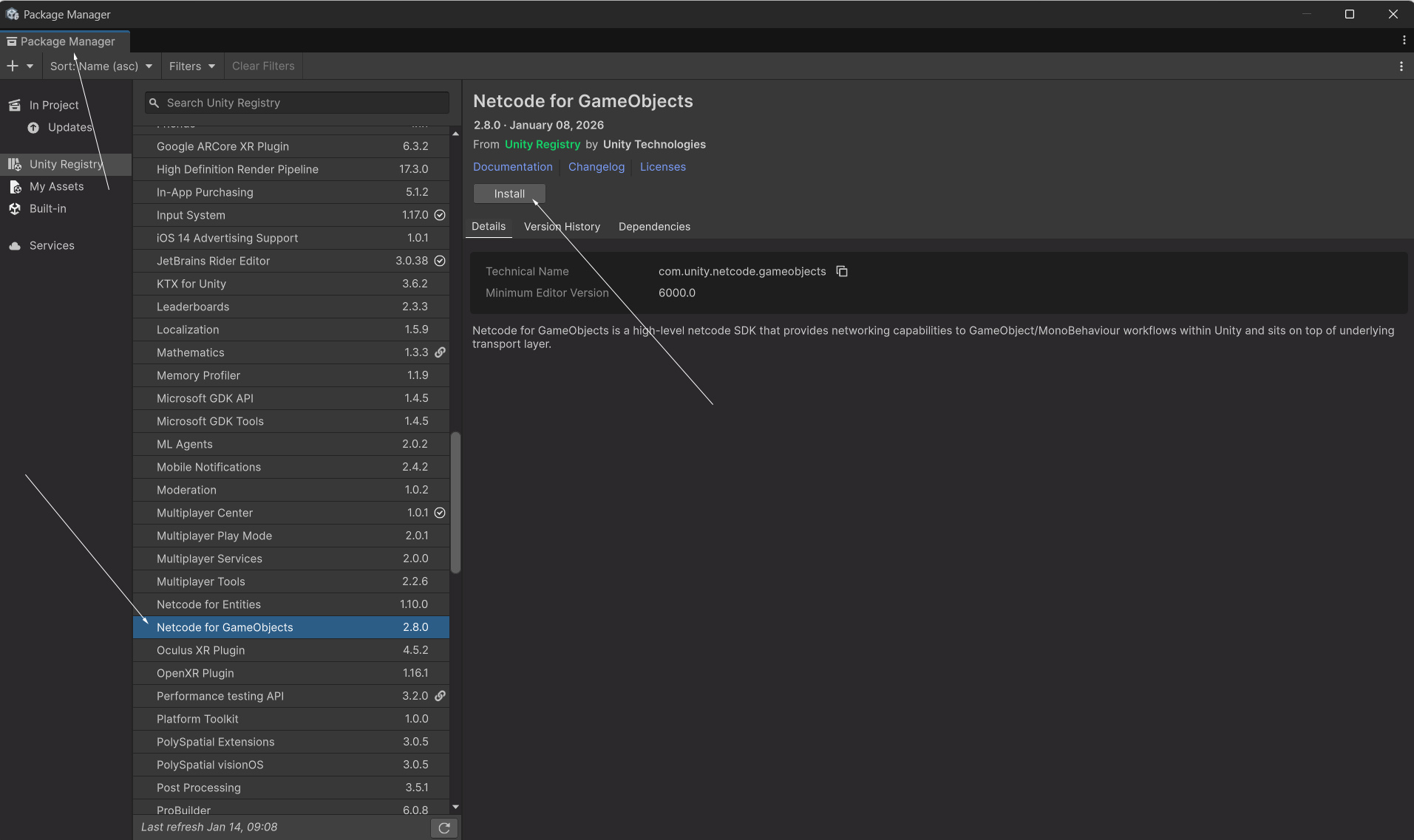Screen dimensions: 1414x840
Task: Switch to the Version History tab
Action: click(x=562, y=227)
